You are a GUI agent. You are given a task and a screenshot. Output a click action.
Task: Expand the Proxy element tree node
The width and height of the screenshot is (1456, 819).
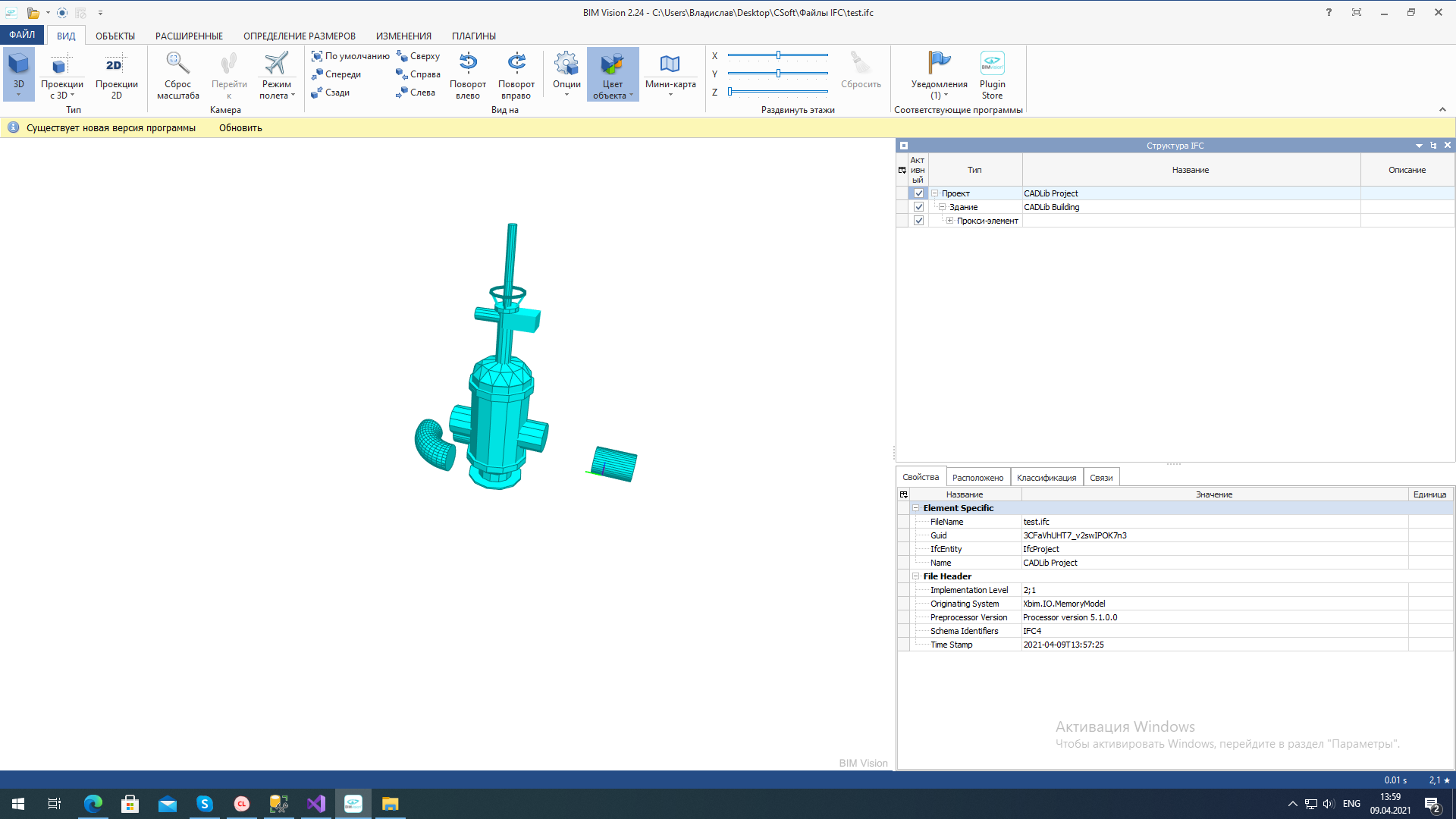pos(949,221)
